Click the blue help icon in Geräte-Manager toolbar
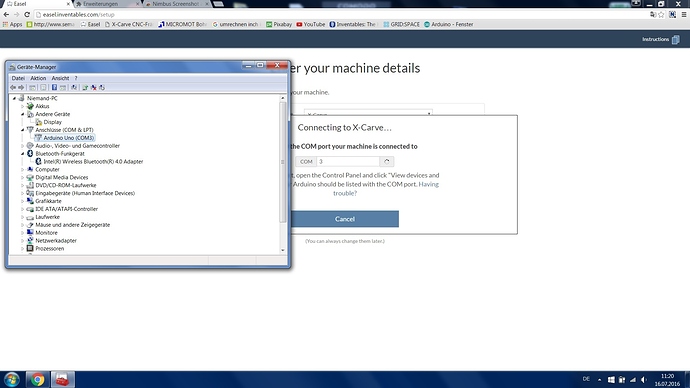This screenshot has width=690, height=388. (54, 88)
